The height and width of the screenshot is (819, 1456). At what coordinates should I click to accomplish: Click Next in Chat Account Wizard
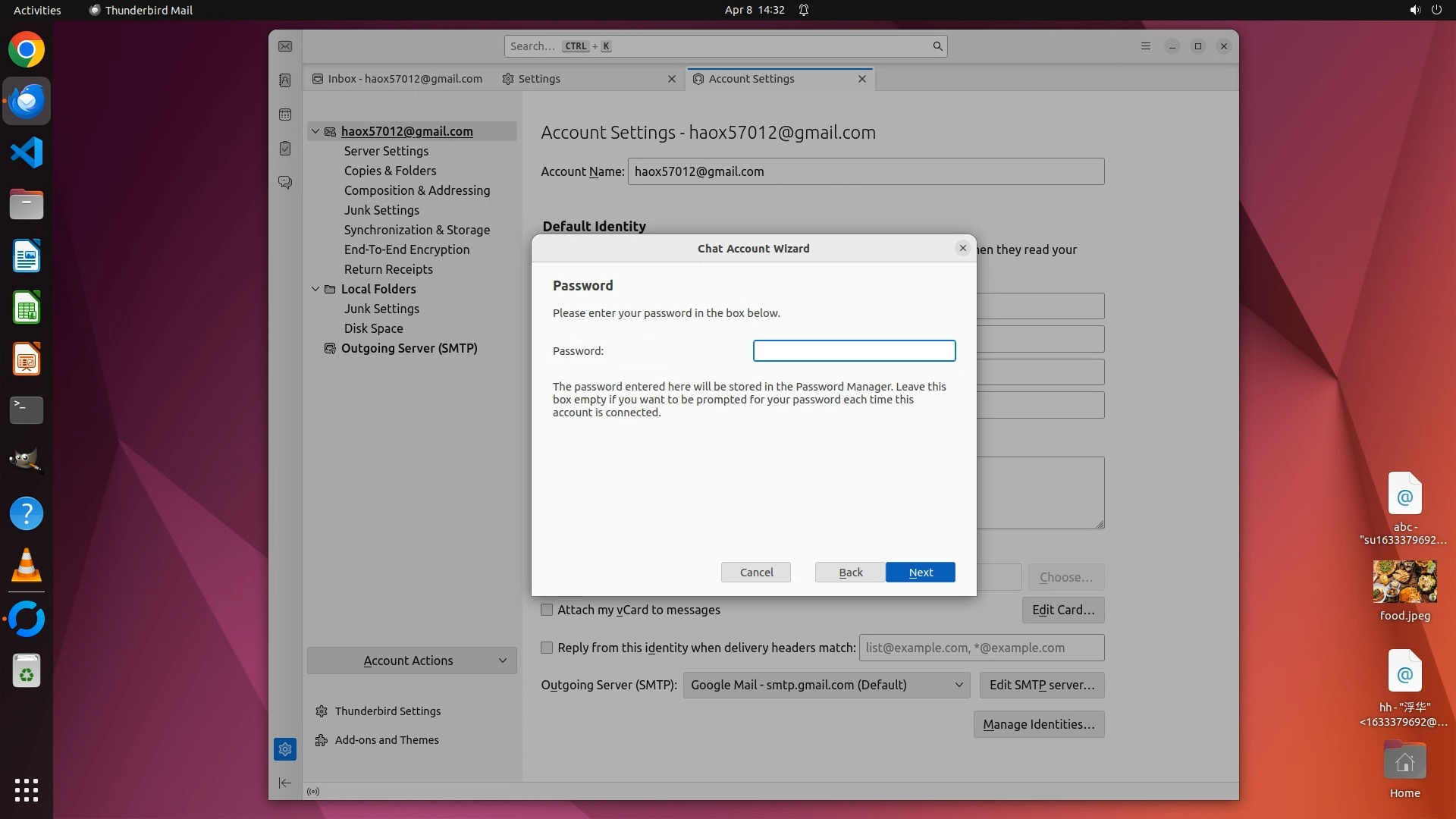click(x=920, y=573)
